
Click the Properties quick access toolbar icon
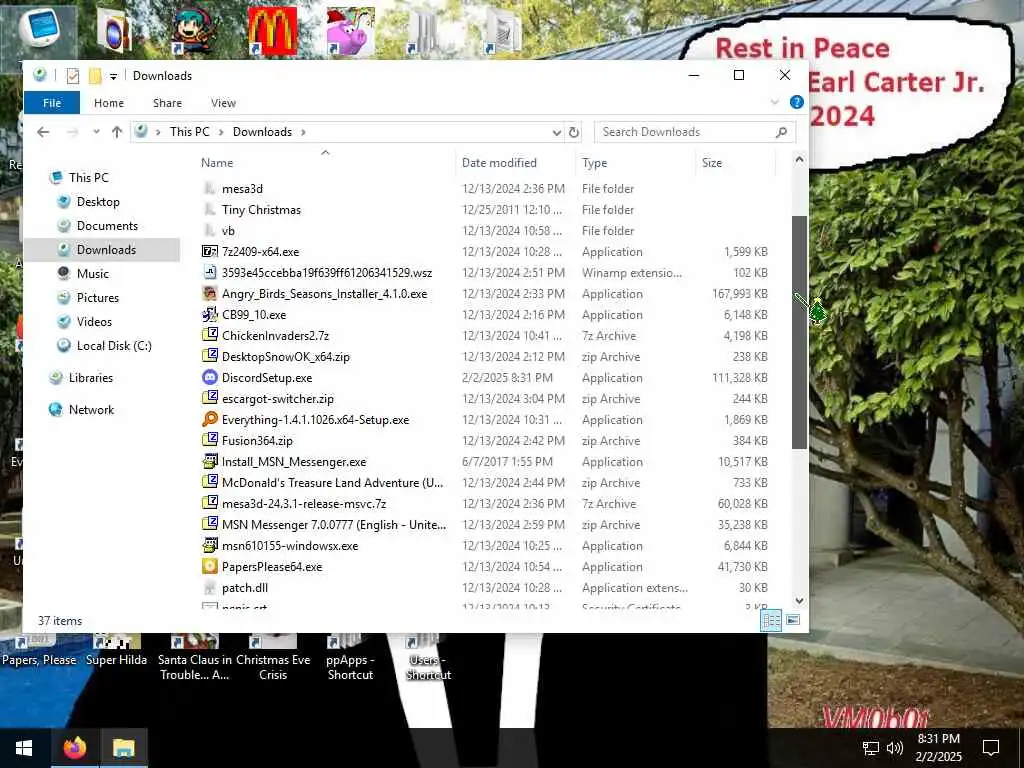tap(72, 76)
